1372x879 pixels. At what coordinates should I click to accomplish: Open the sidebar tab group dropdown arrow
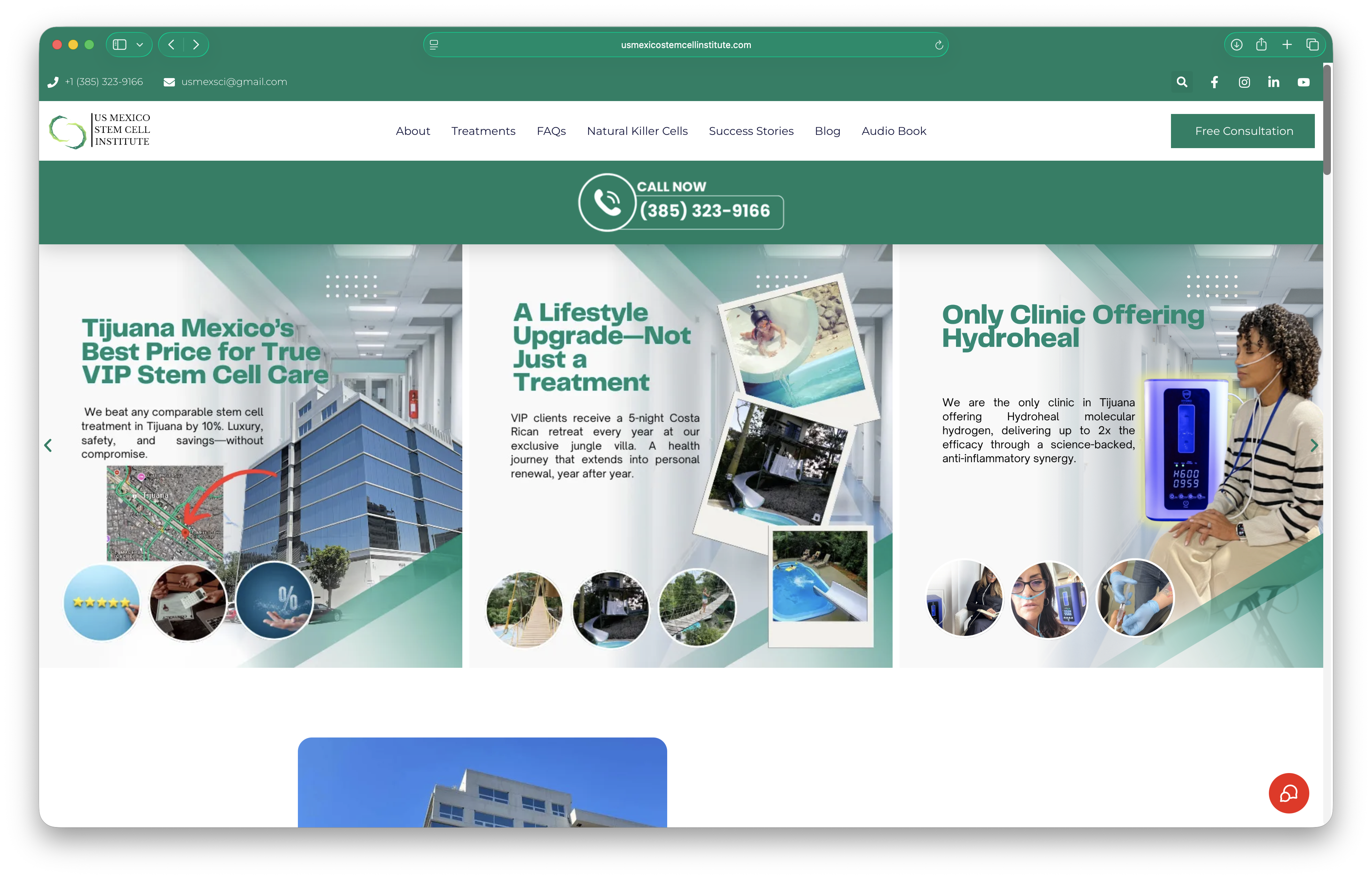click(140, 45)
